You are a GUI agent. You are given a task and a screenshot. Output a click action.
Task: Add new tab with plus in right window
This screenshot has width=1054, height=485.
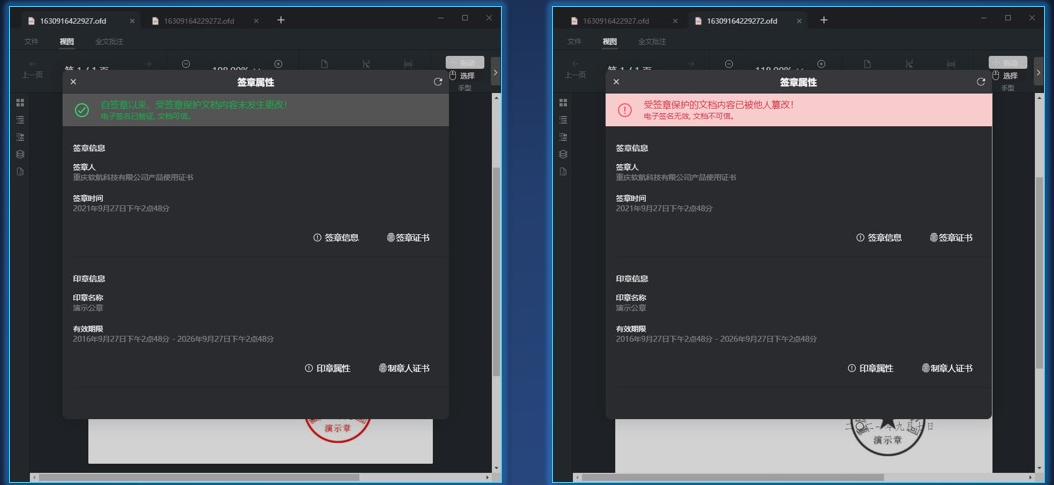(x=823, y=20)
